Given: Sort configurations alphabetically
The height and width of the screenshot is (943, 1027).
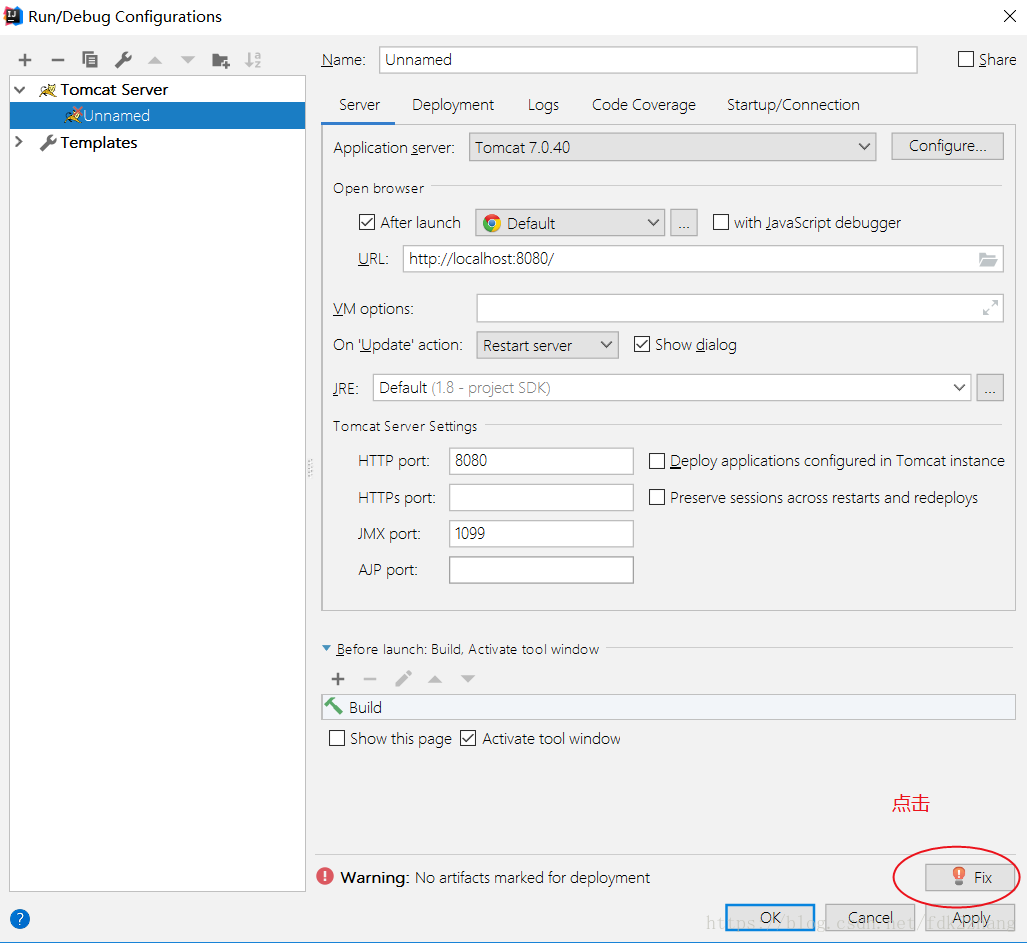Looking at the screenshot, I should 253,60.
